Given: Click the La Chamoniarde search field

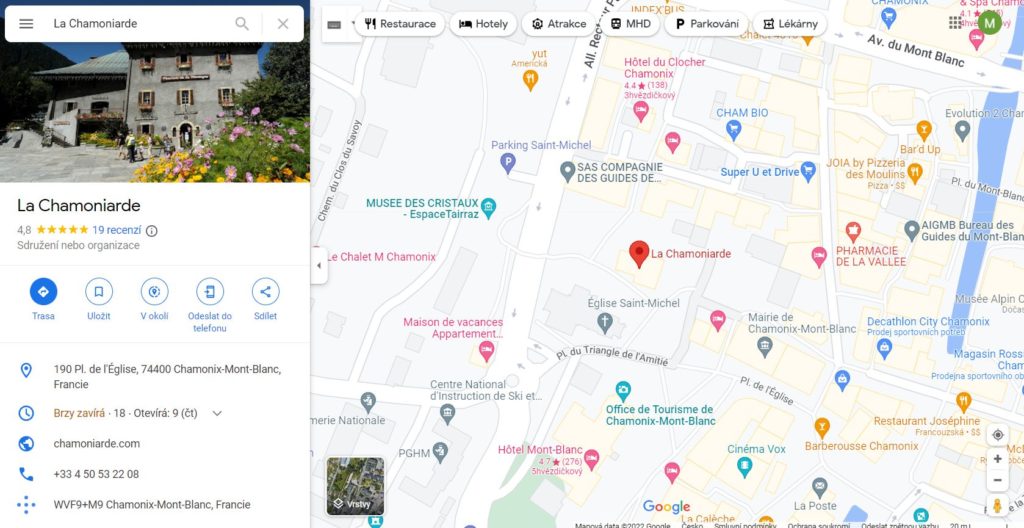Looking at the screenshot, I should [137, 24].
